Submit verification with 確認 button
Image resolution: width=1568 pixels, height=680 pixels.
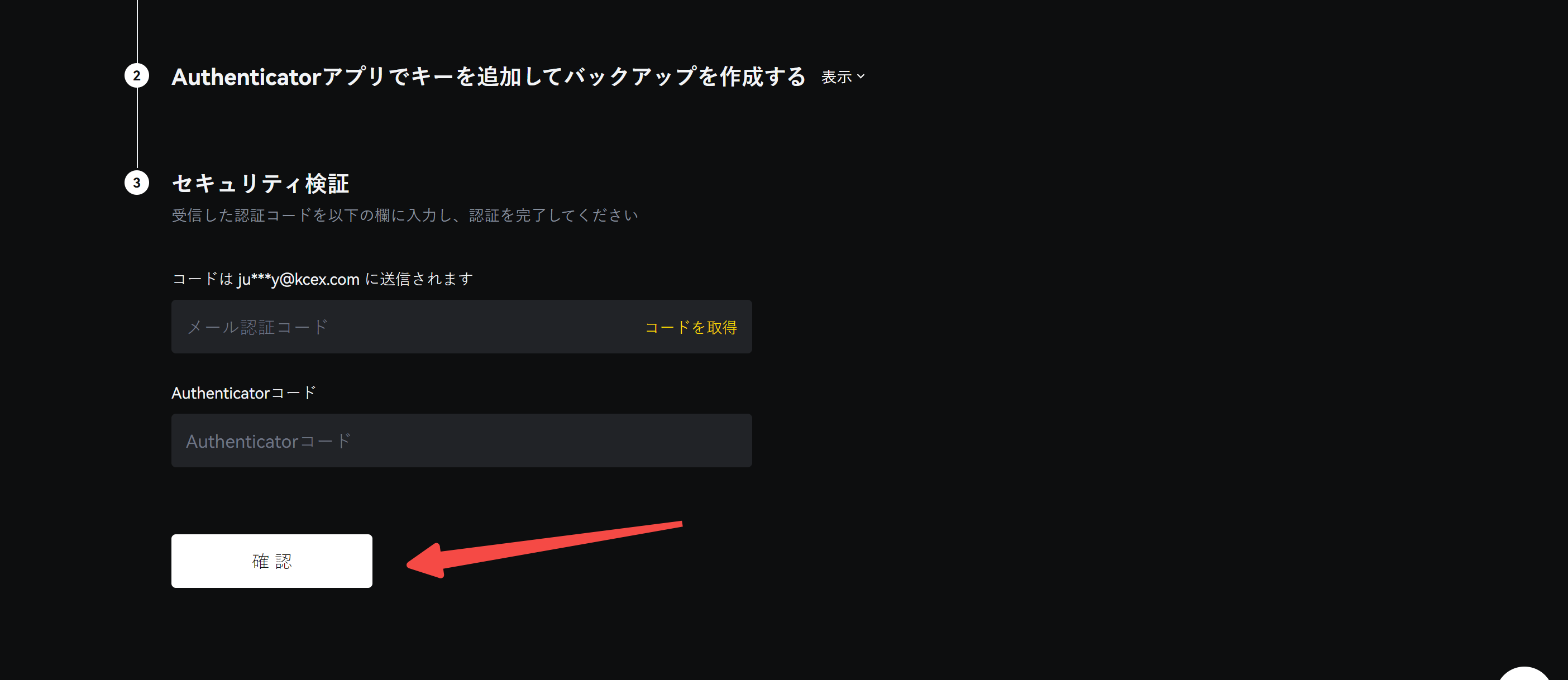[x=271, y=561]
